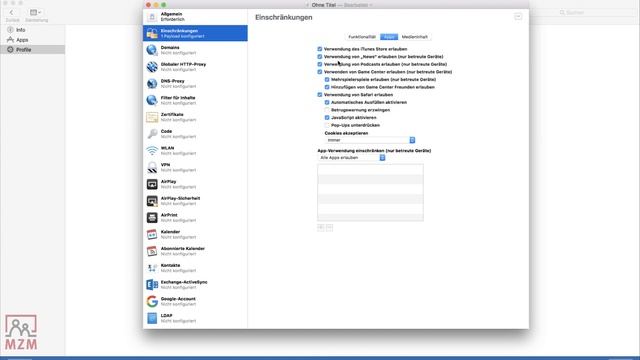Uncheck Verwenden von Game Center erlauben
The height and width of the screenshot is (360, 640).
coord(320,72)
